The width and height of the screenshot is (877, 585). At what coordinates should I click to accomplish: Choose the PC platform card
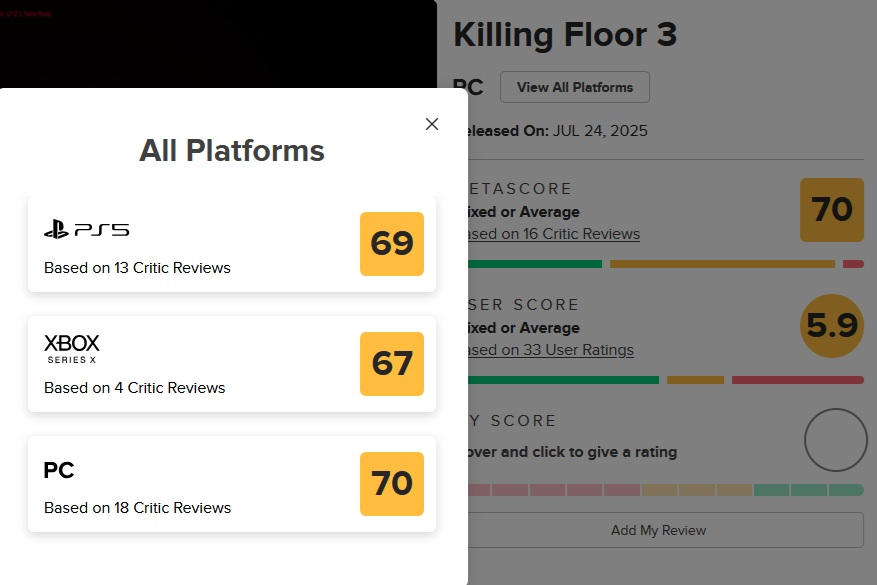(x=232, y=484)
